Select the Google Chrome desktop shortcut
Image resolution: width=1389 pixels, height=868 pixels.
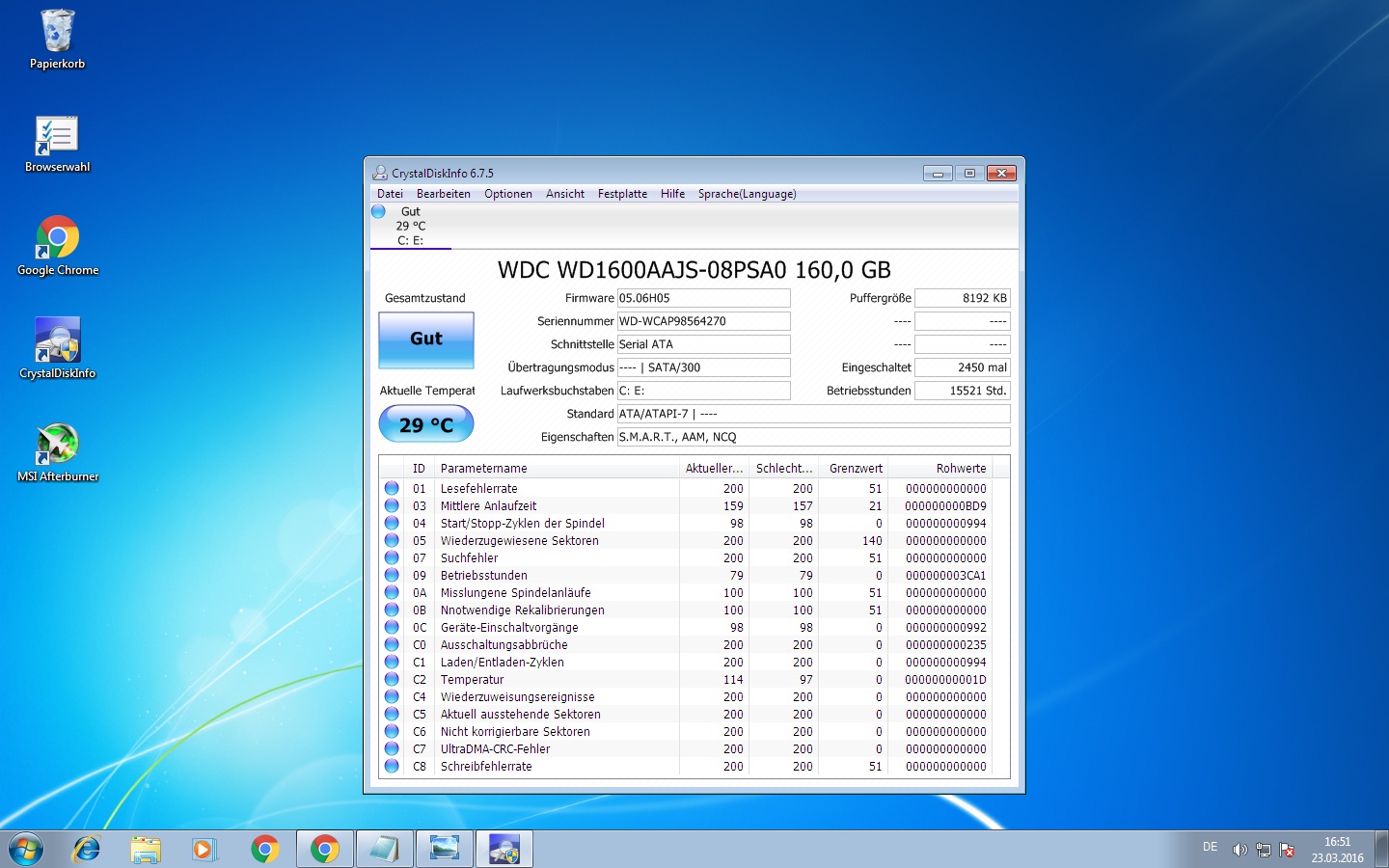[x=58, y=247]
